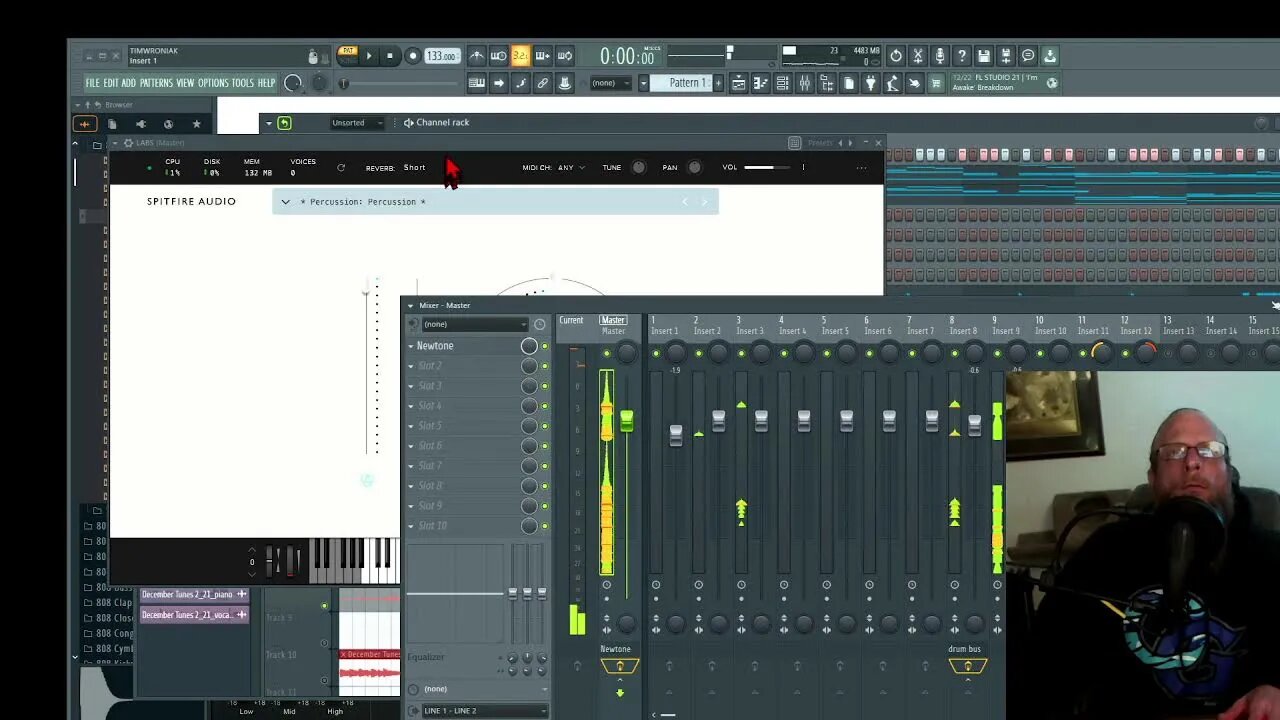
Task: Mute the Master track LED
Action: (606, 354)
